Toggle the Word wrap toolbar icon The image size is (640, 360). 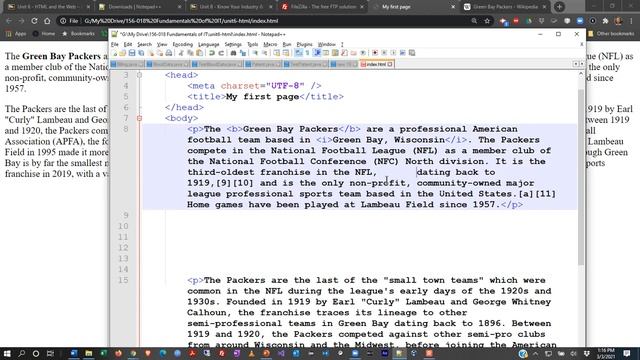299,53
